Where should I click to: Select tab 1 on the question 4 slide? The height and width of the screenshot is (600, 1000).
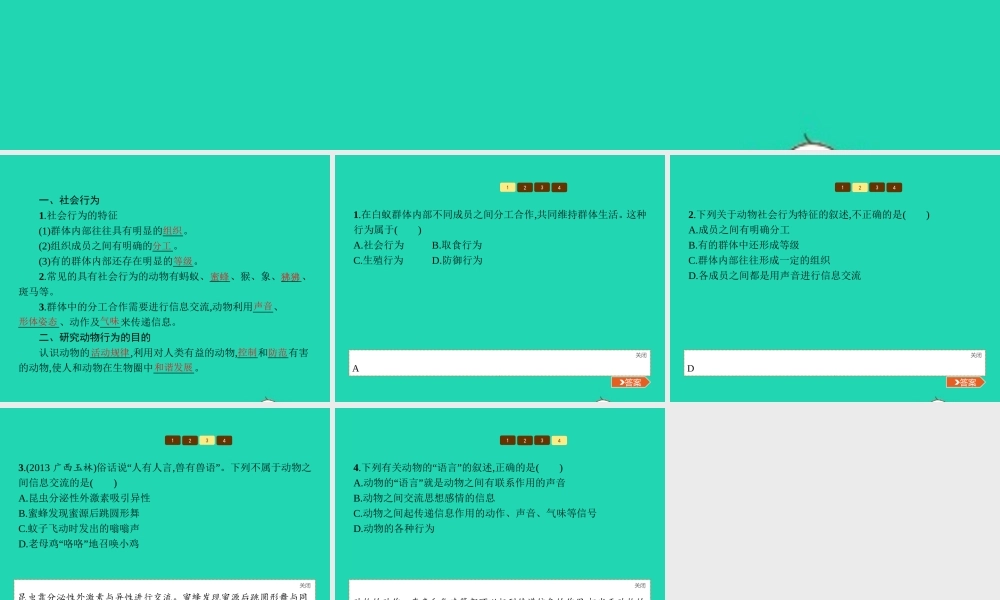[508, 441]
